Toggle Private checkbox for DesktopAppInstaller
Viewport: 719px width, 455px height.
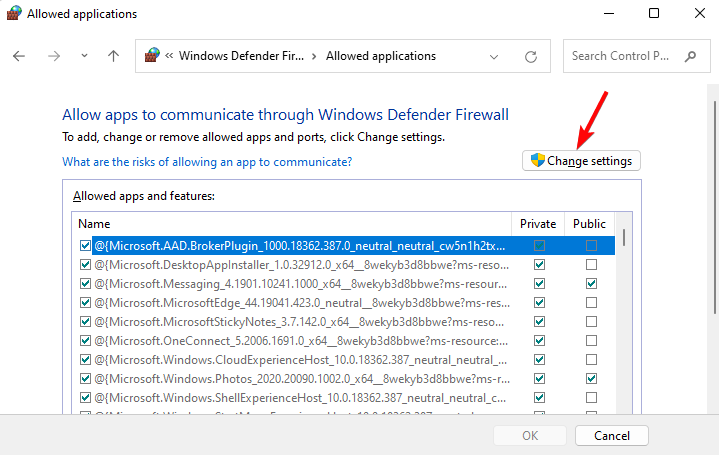tap(539, 265)
